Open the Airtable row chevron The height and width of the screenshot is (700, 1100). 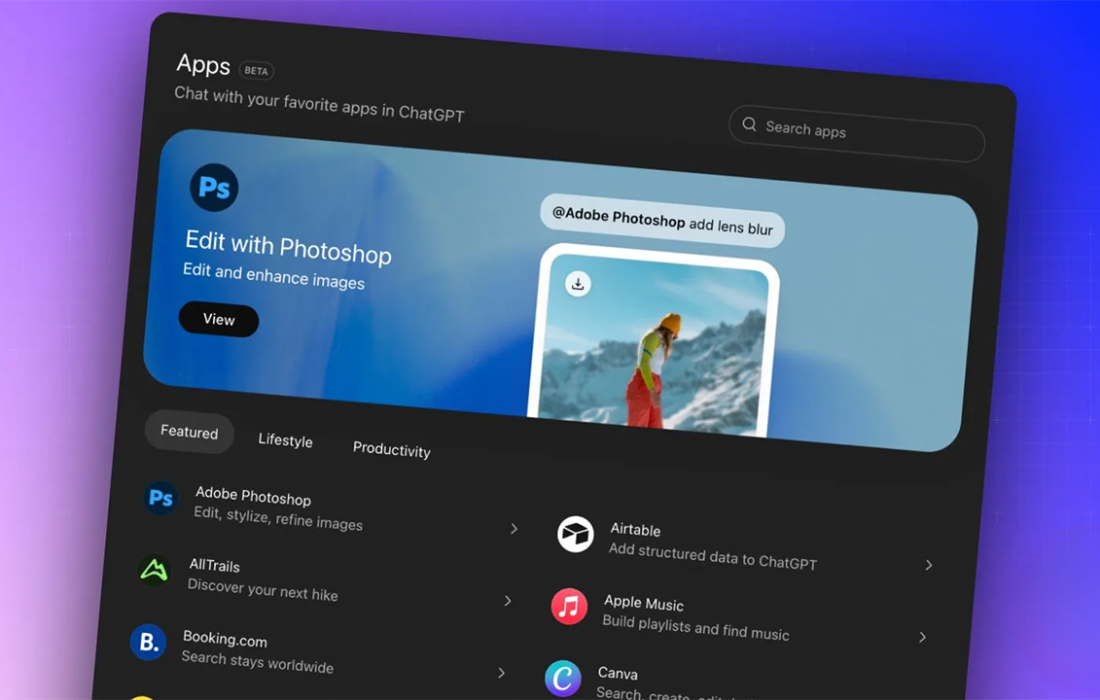[929, 564]
